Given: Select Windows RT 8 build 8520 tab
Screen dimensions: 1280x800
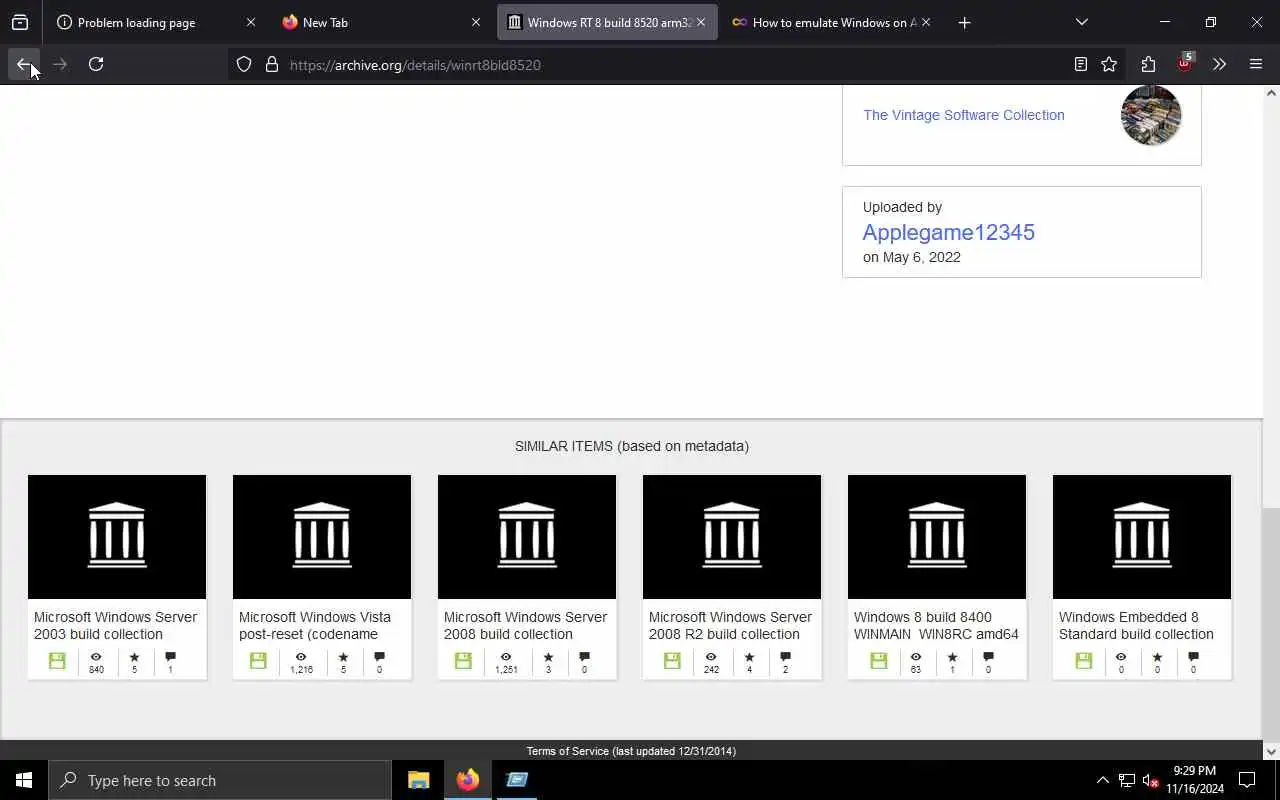Looking at the screenshot, I should [x=607, y=22].
